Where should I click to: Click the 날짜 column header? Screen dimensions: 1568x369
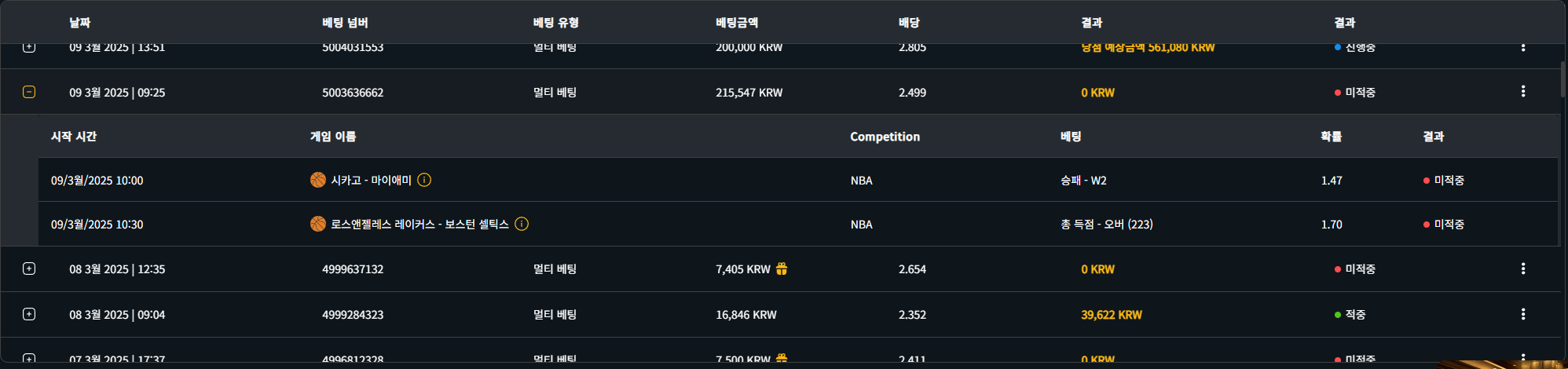pos(80,23)
